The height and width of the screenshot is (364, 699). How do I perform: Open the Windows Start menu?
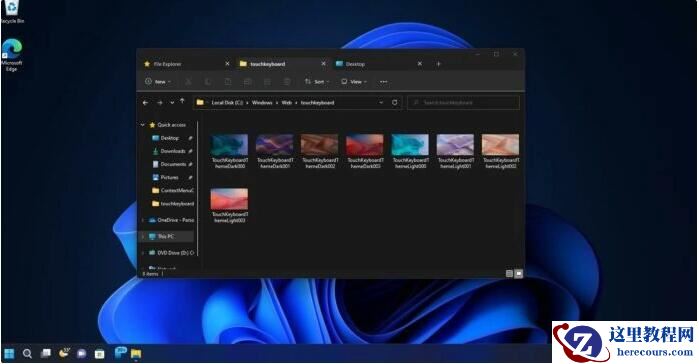pyautogui.click(x=9, y=354)
